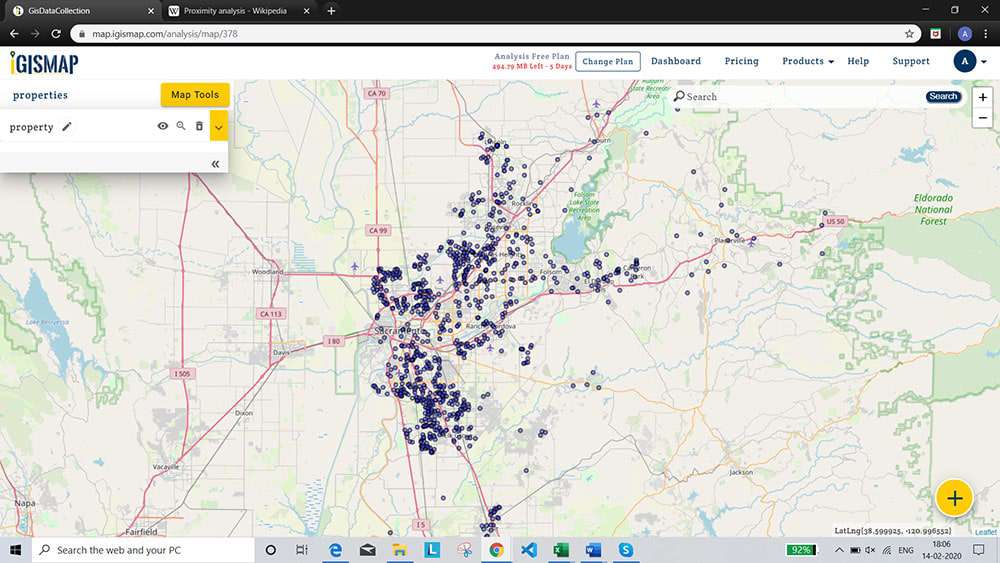The image size is (1000, 563).
Task: Open Chrome's three-dot menu
Action: pos(985,34)
